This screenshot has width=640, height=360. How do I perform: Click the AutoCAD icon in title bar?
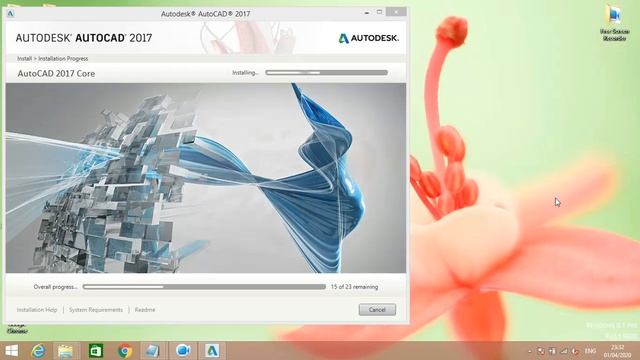[x=11, y=13]
